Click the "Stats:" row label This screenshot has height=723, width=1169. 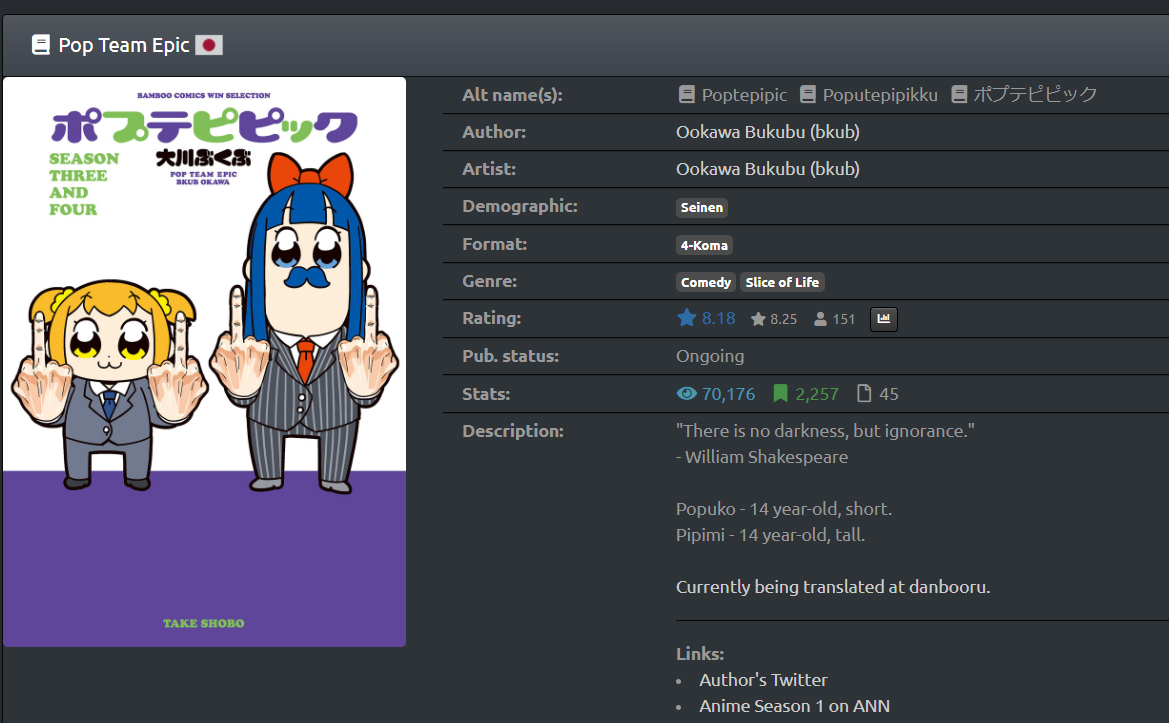(486, 394)
